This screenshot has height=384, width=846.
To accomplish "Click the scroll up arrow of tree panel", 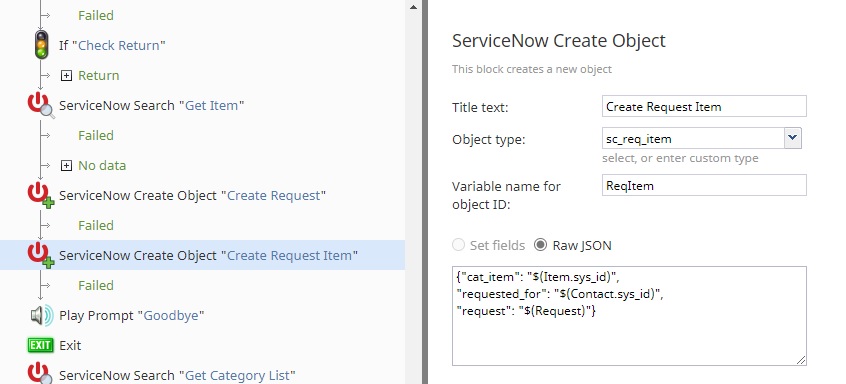I will [x=413, y=7].
